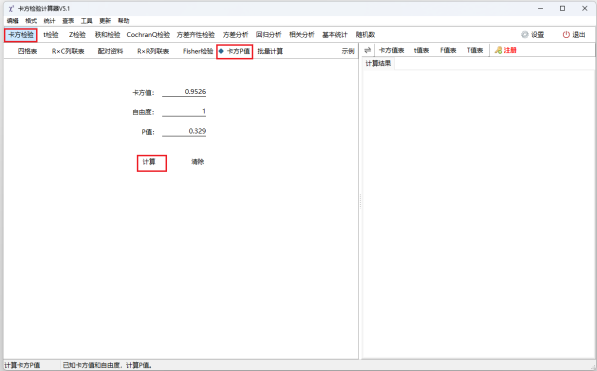Click the 设置 gear icon
The width and height of the screenshot is (597, 371).
(525, 35)
